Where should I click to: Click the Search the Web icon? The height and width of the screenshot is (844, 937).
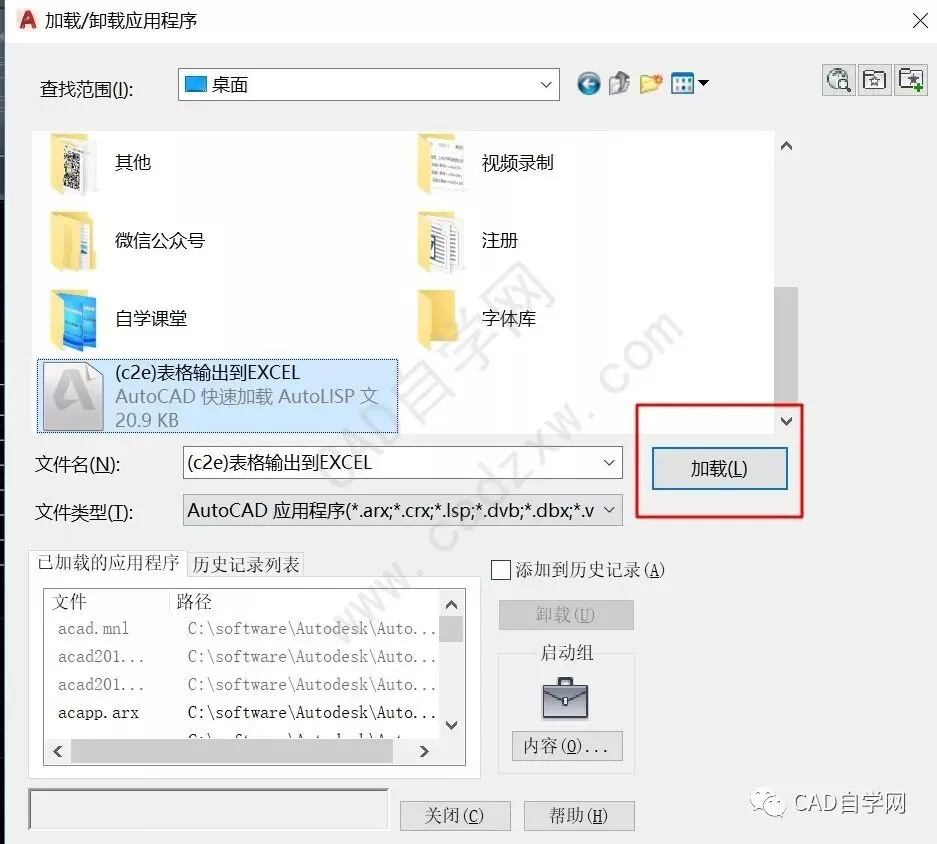(838, 79)
